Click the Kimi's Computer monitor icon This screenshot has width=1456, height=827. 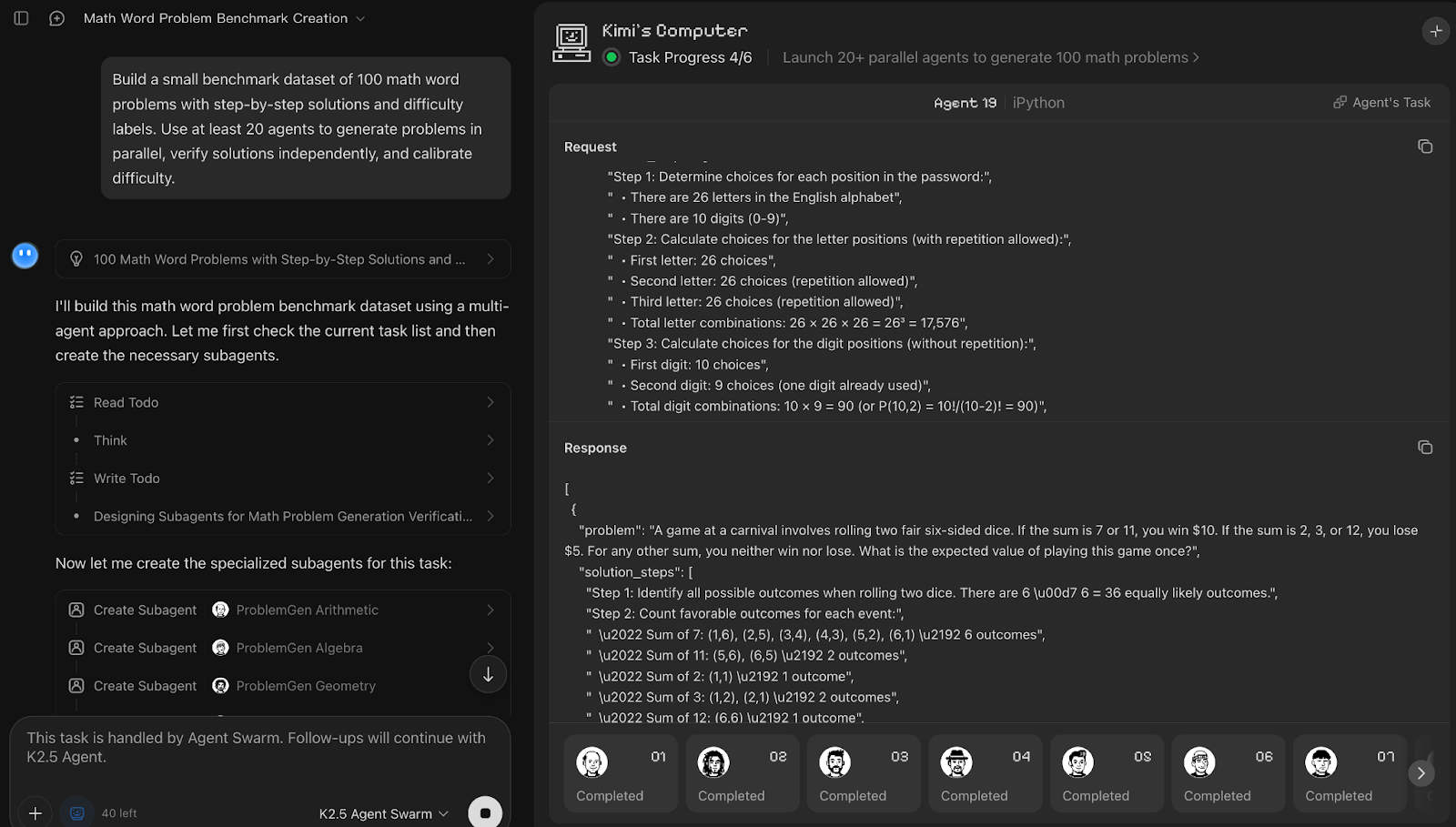tap(571, 40)
